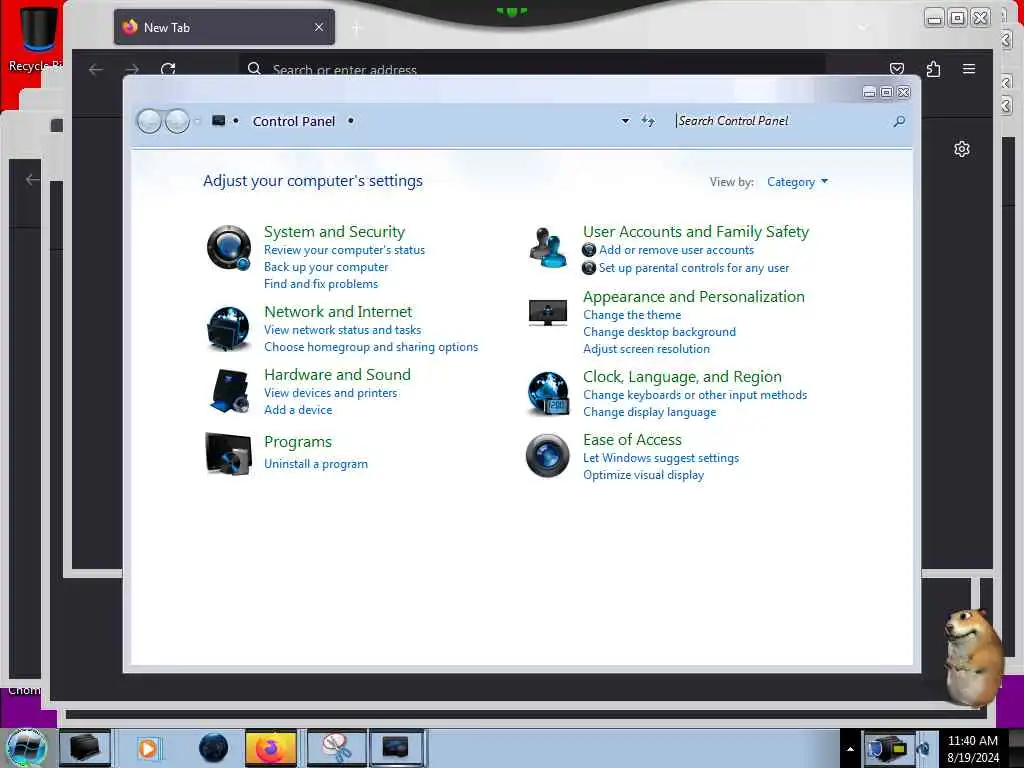
Task: Click Set up parental controls for any user
Action: pyautogui.click(x=694, y=268)
